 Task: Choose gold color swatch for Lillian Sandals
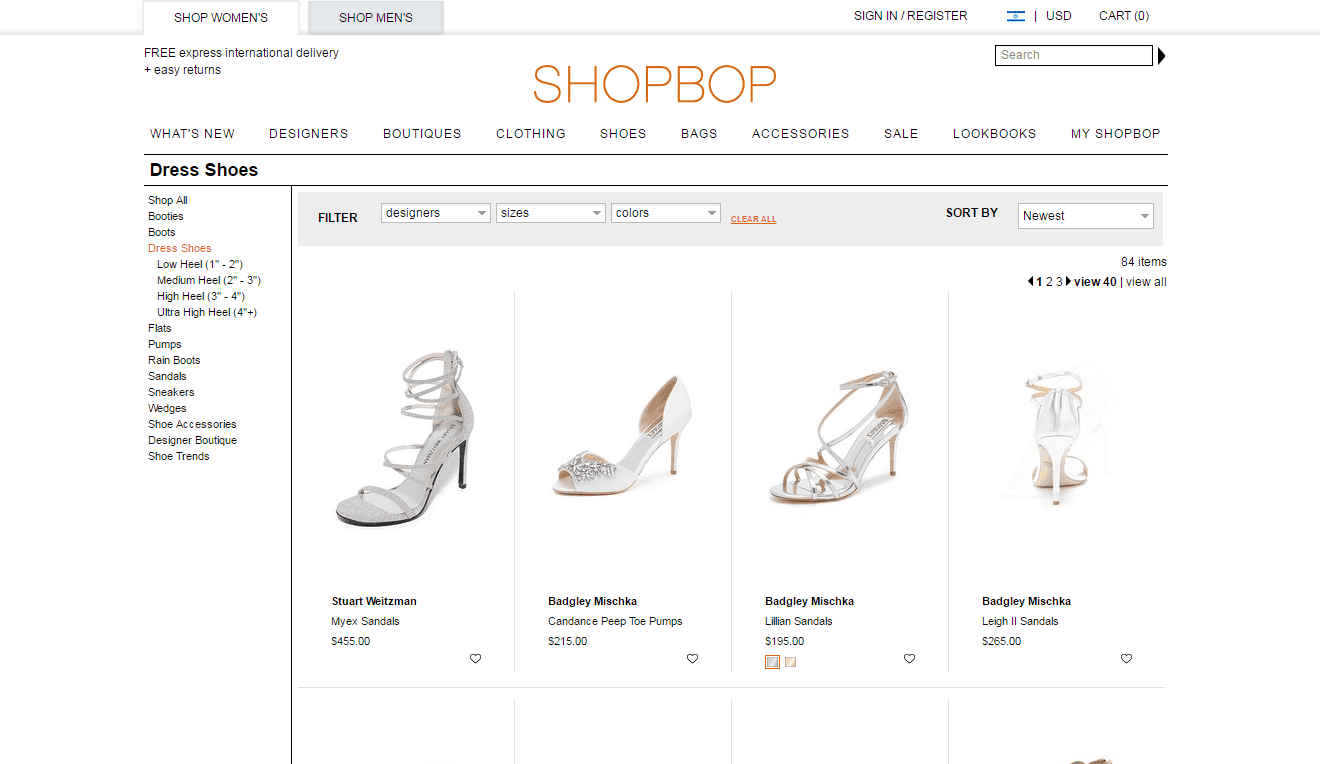point(790,661)
